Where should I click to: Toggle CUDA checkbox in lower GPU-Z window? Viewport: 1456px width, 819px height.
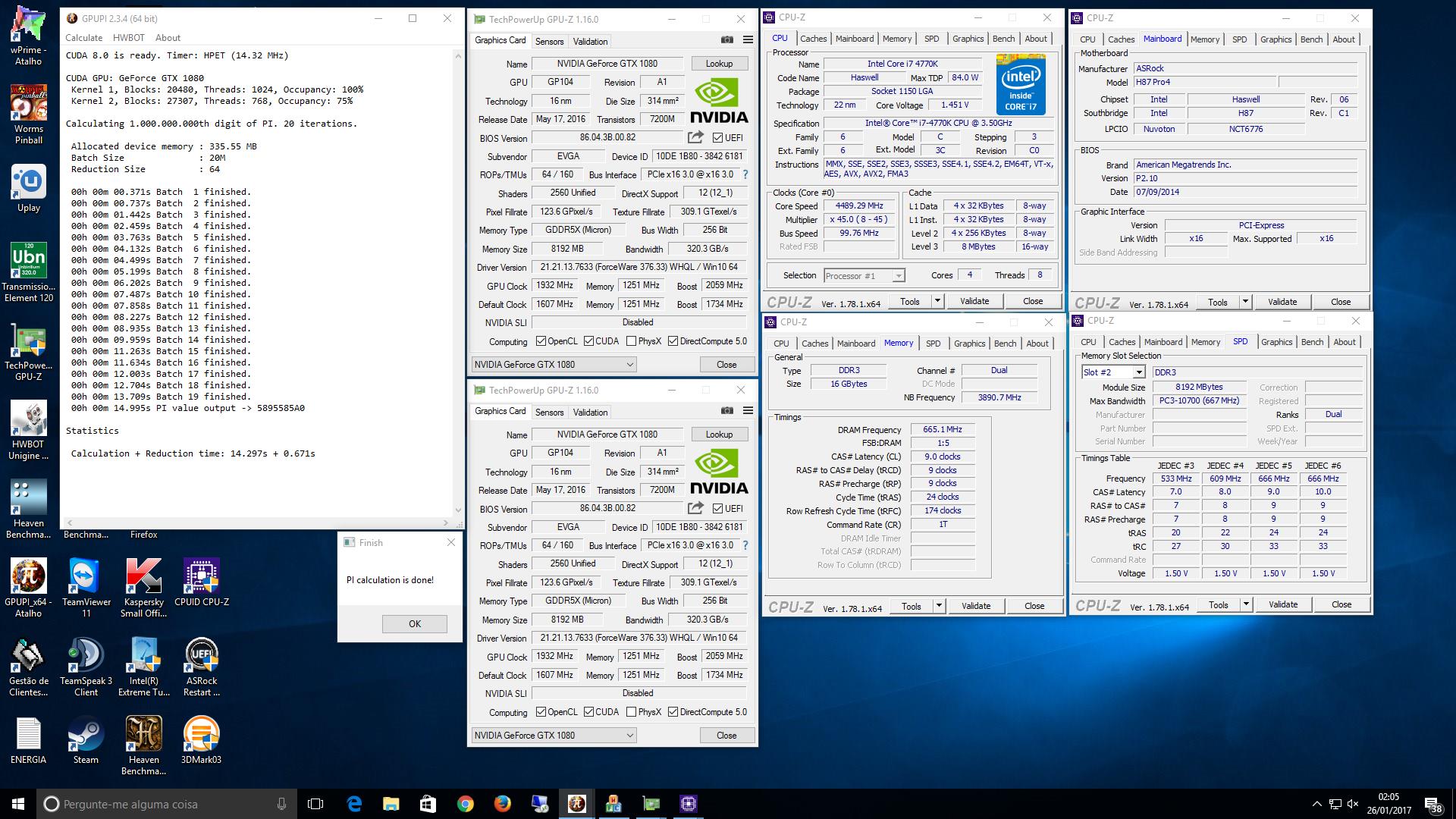point(588,712)
